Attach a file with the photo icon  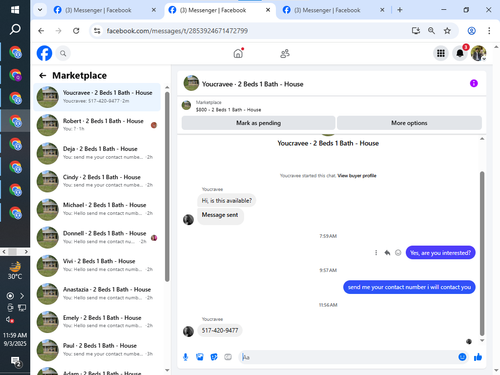(200, 357)
